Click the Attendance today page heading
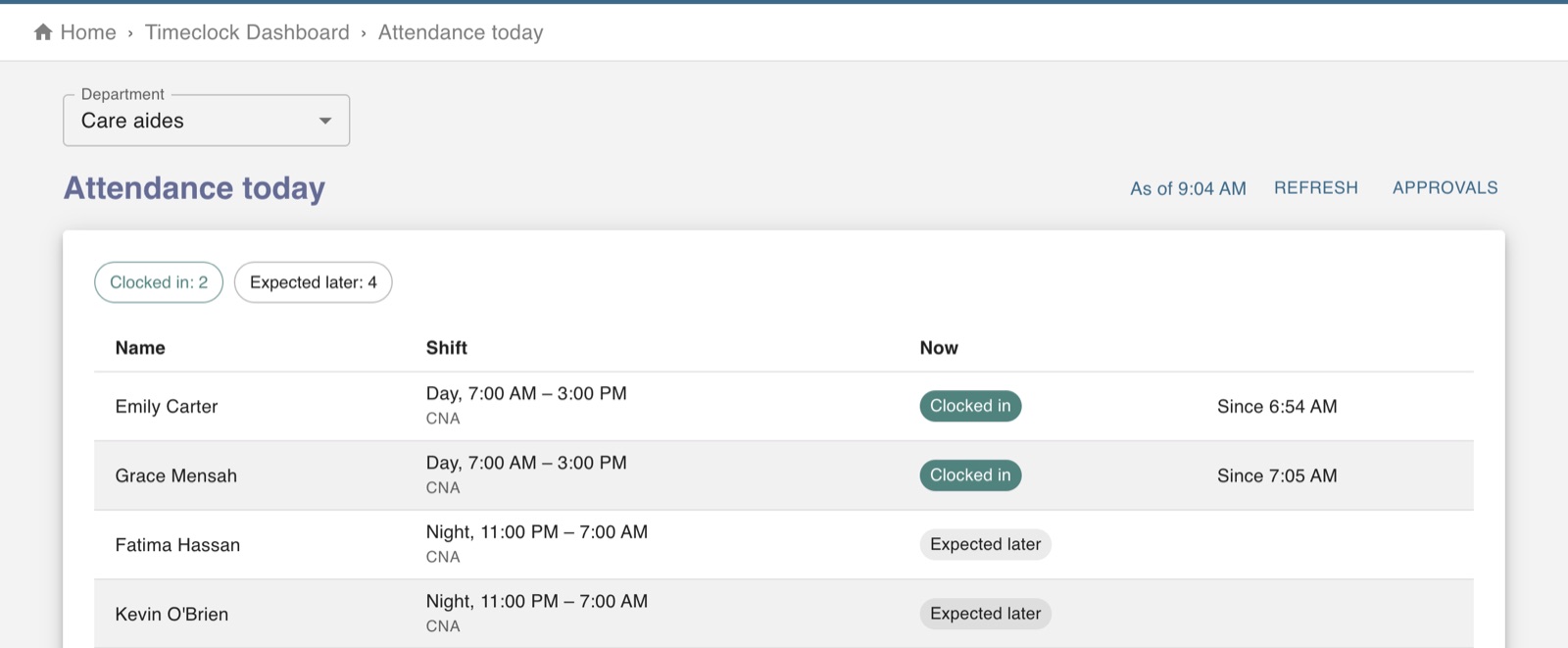This screenshot has width=1568, height=648. [194, 187]
